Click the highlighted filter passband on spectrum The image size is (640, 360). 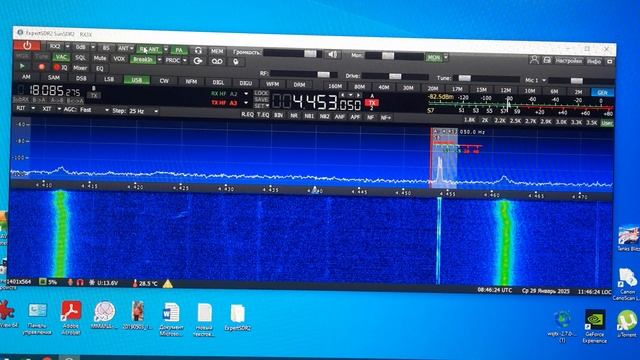click(444, 158)
